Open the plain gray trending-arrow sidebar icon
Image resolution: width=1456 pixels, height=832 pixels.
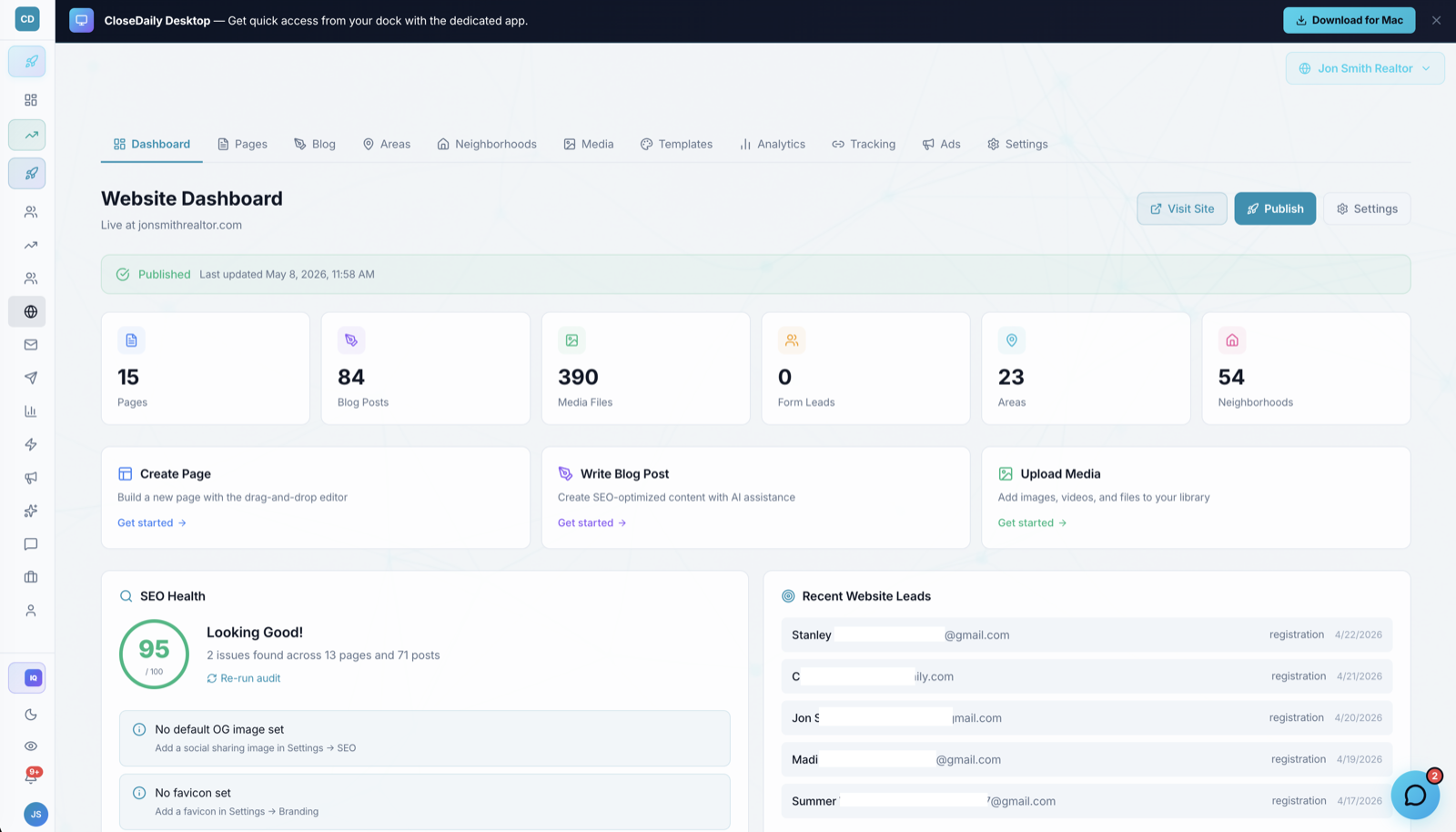[x=31, y=245]
